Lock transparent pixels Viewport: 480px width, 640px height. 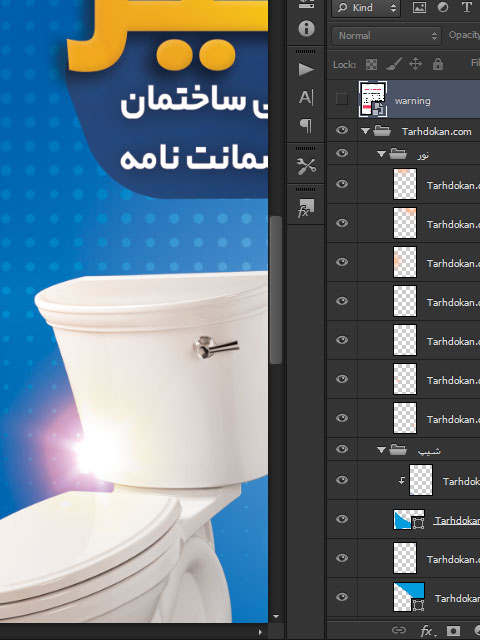coord(371,64)
